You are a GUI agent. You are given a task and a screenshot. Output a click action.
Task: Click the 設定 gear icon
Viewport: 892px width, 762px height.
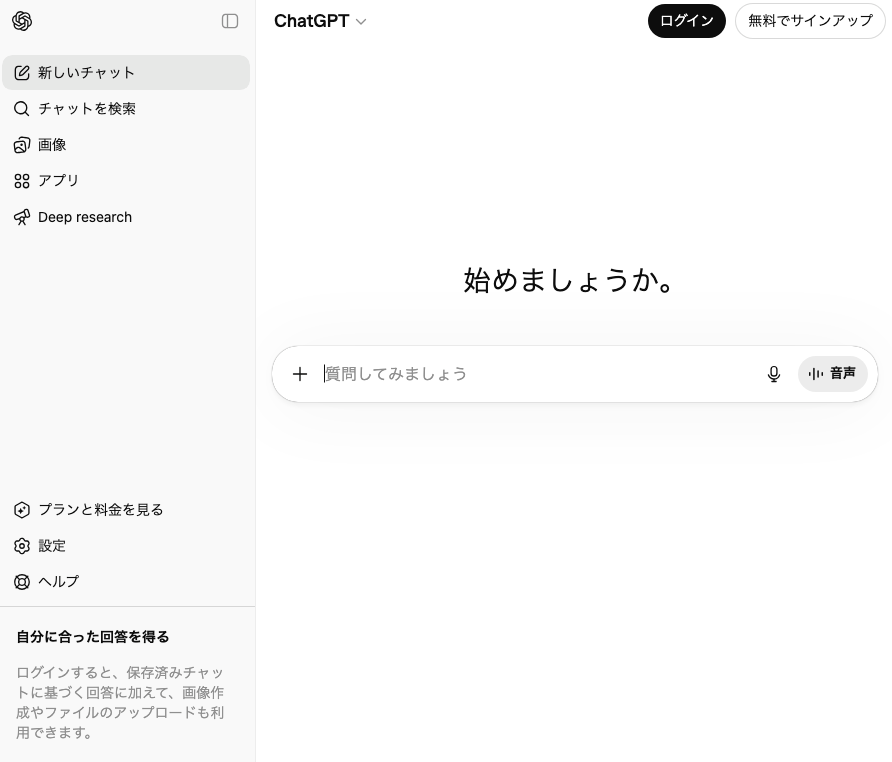(x=22, y=546)
